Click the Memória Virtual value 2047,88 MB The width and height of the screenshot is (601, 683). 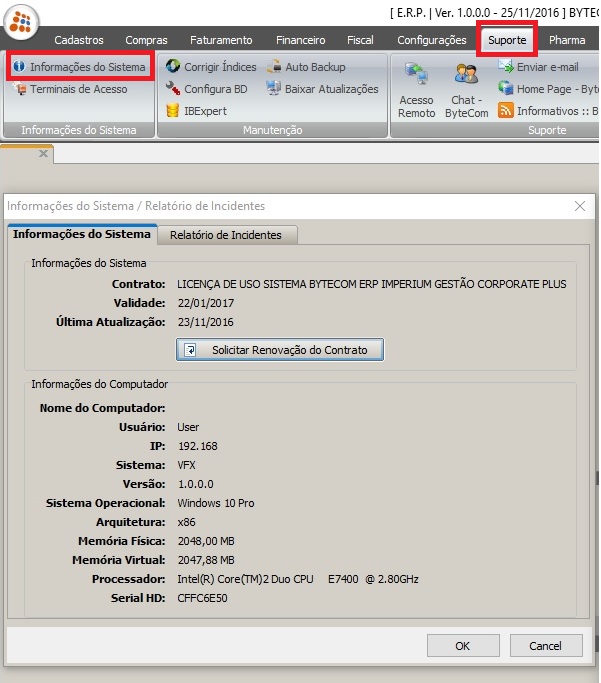tap(206, 560)
